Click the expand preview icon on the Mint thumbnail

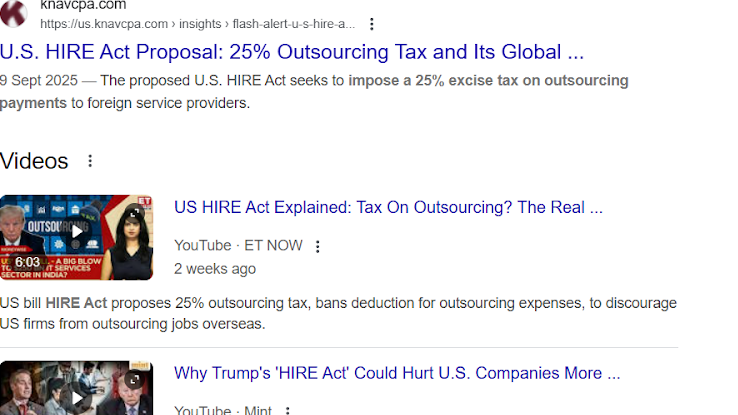coord(134,379)
